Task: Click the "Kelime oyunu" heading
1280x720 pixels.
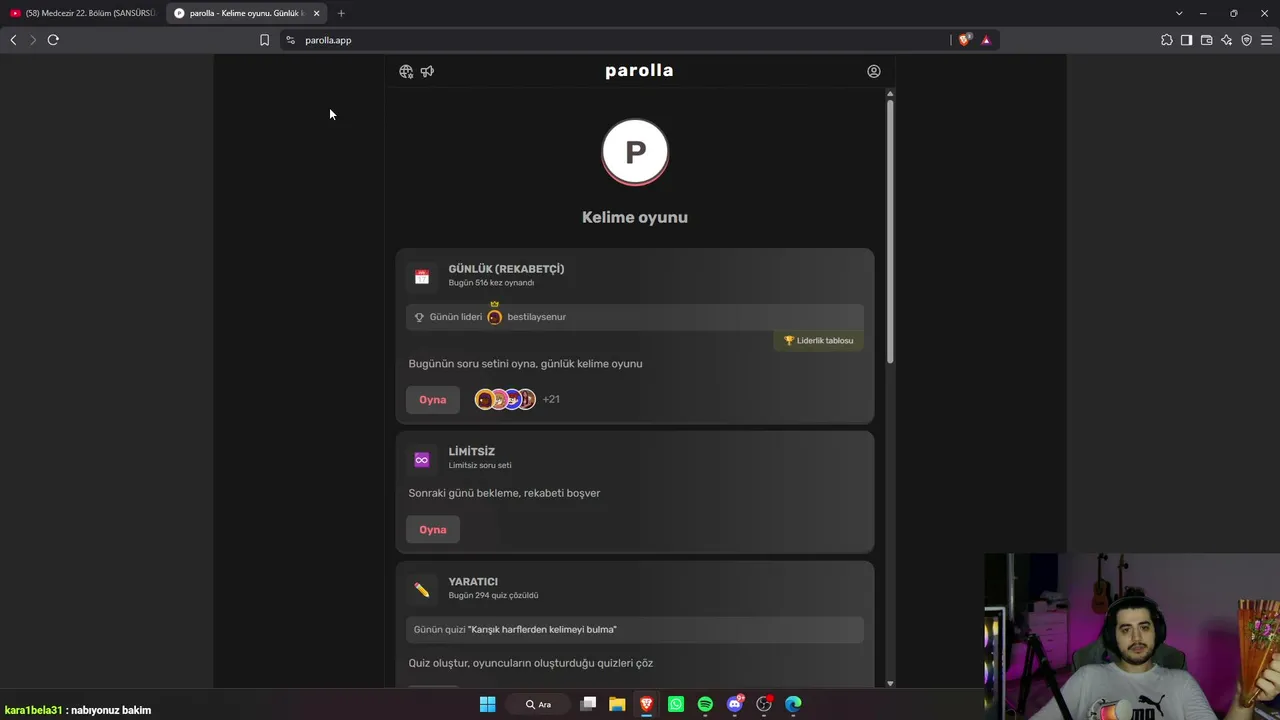Action: [635, 217]
